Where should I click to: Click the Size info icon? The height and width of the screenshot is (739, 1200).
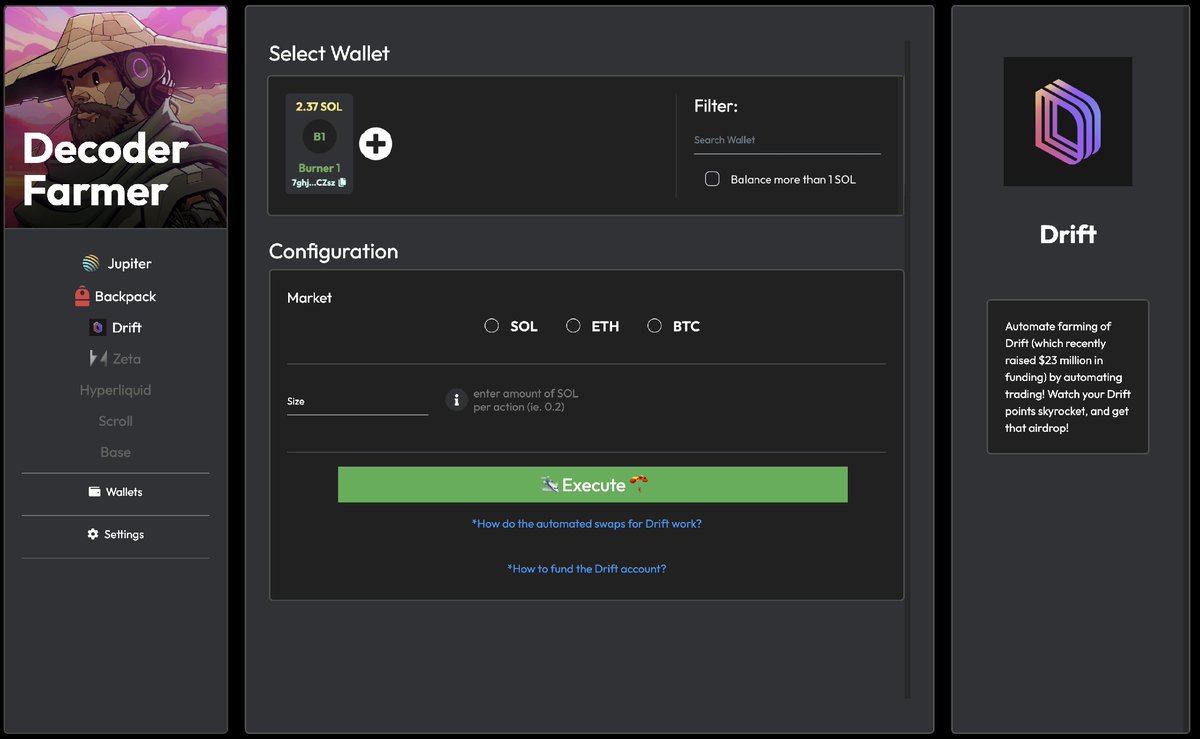(456, 400)
